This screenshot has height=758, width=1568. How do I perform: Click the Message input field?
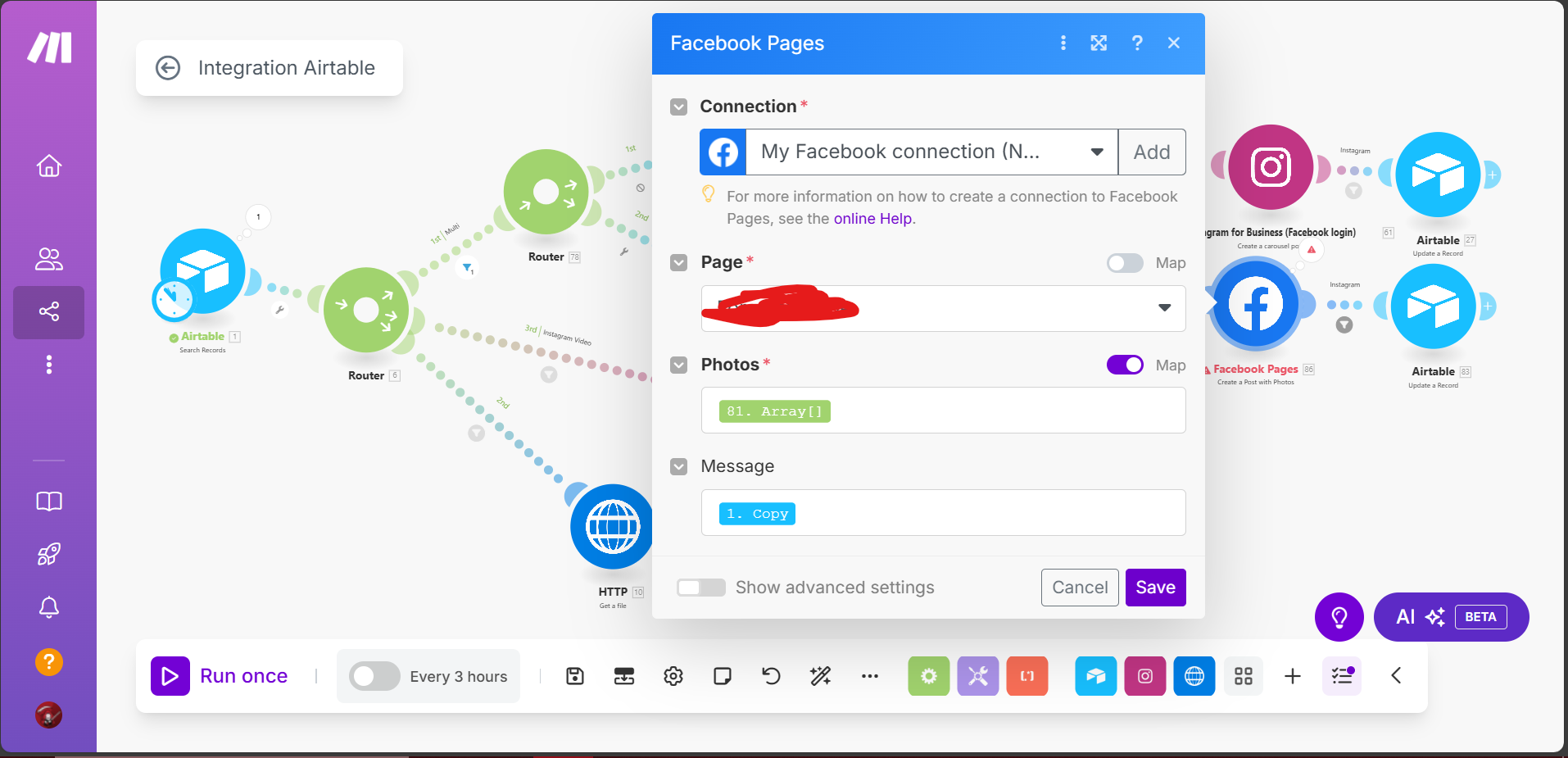pyautogui.click(x=943, y=513)
